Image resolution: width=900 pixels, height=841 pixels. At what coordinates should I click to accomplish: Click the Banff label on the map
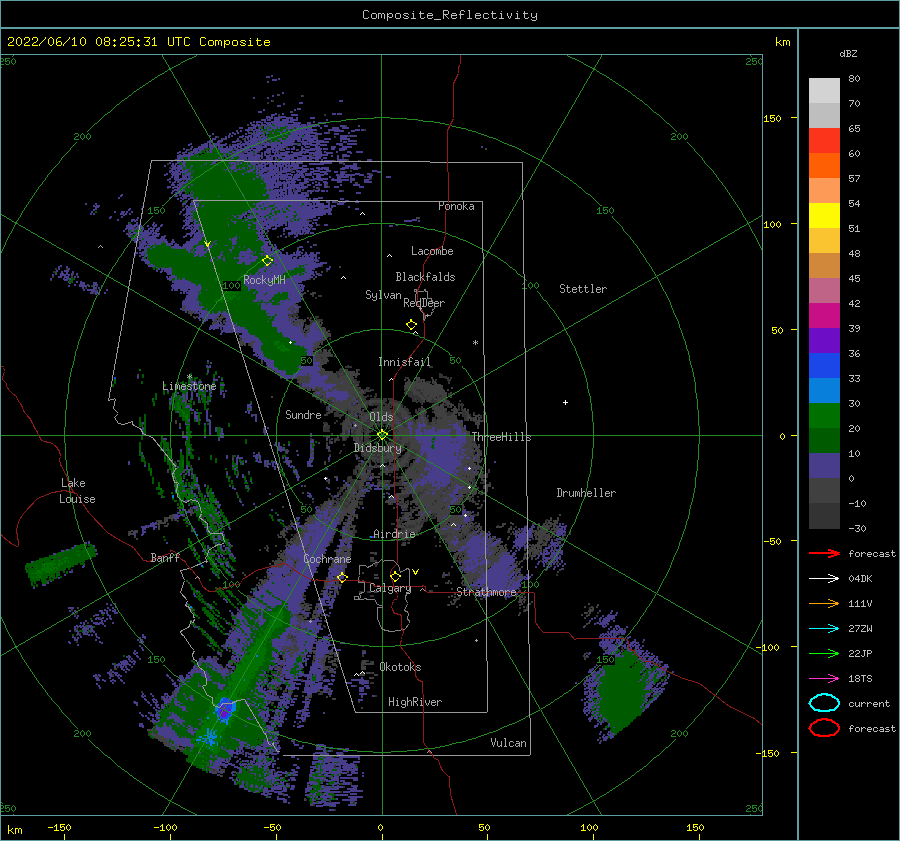pyautogui.click(x=165, y=557)
